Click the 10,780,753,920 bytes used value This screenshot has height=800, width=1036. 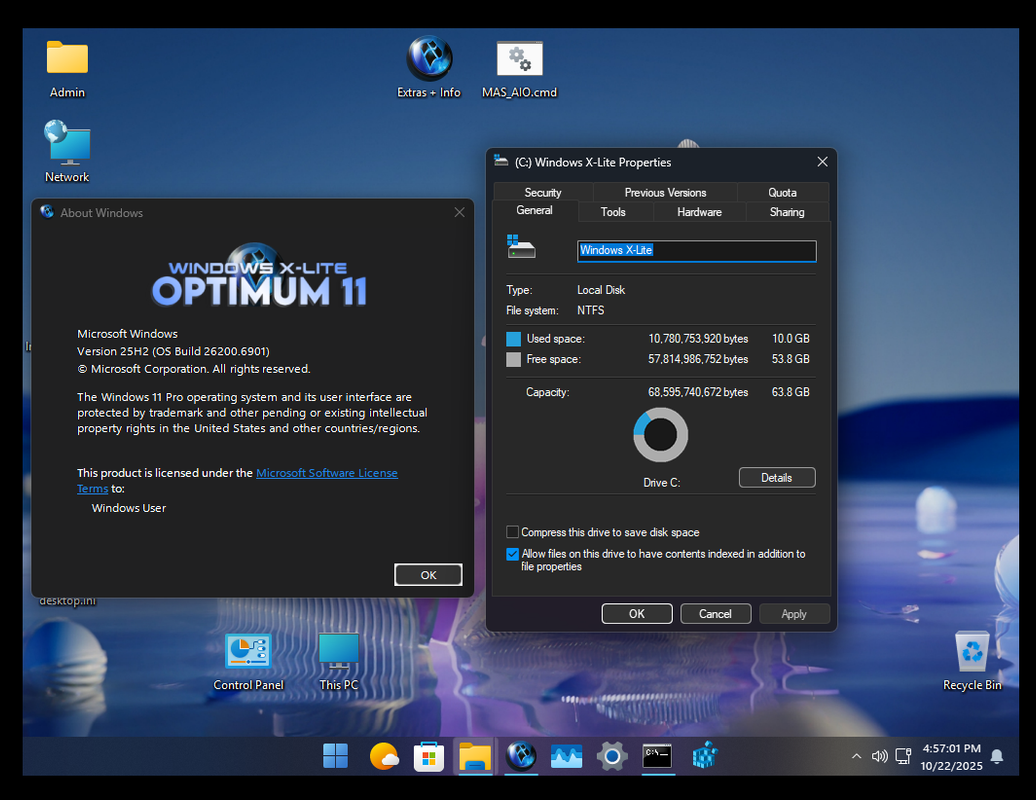(x=698, y=339)
